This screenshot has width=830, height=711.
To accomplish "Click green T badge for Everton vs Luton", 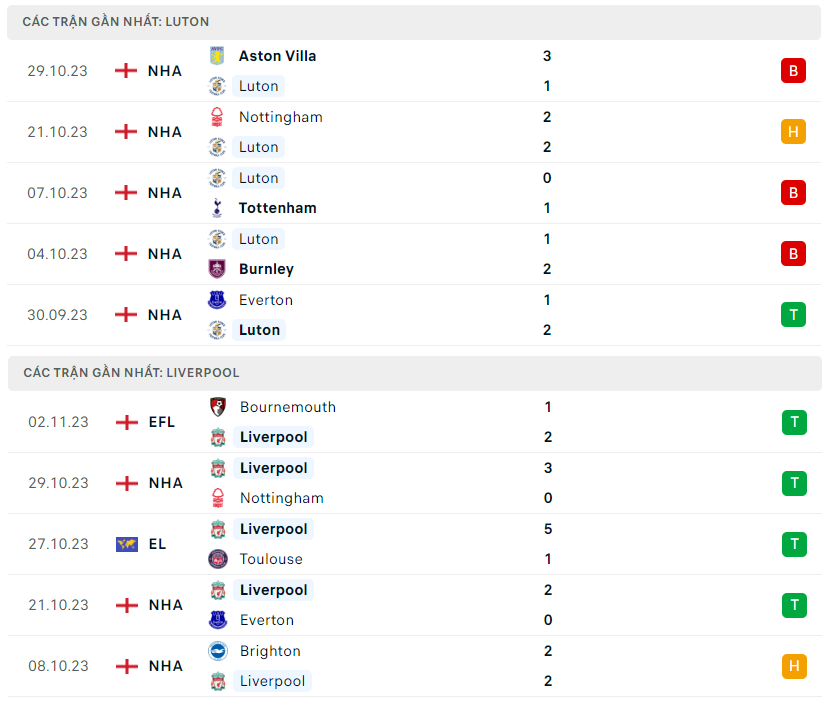I will pyautogui.click(x=793, y=315).
